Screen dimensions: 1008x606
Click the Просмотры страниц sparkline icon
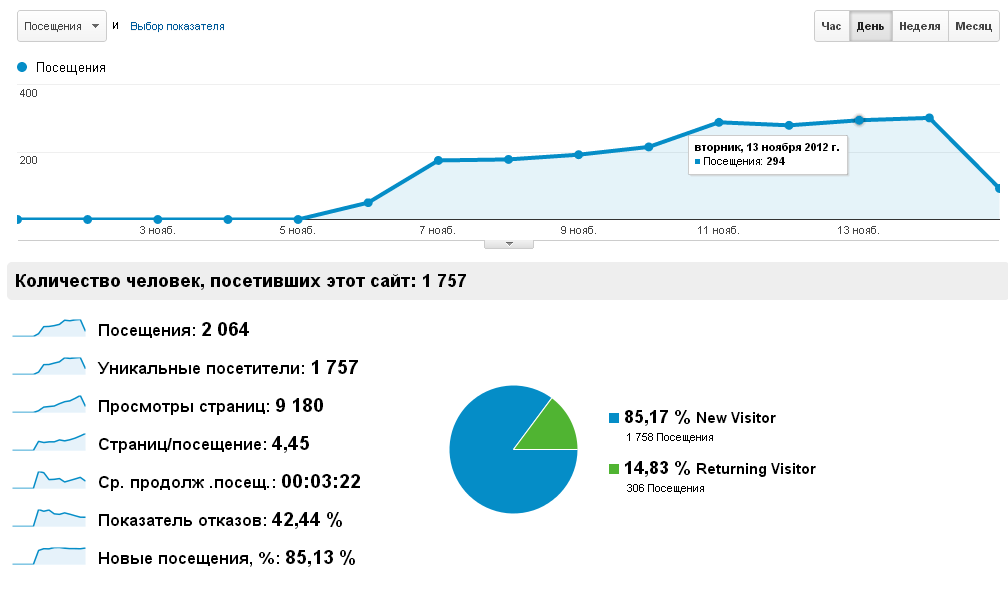pos(49,405)
